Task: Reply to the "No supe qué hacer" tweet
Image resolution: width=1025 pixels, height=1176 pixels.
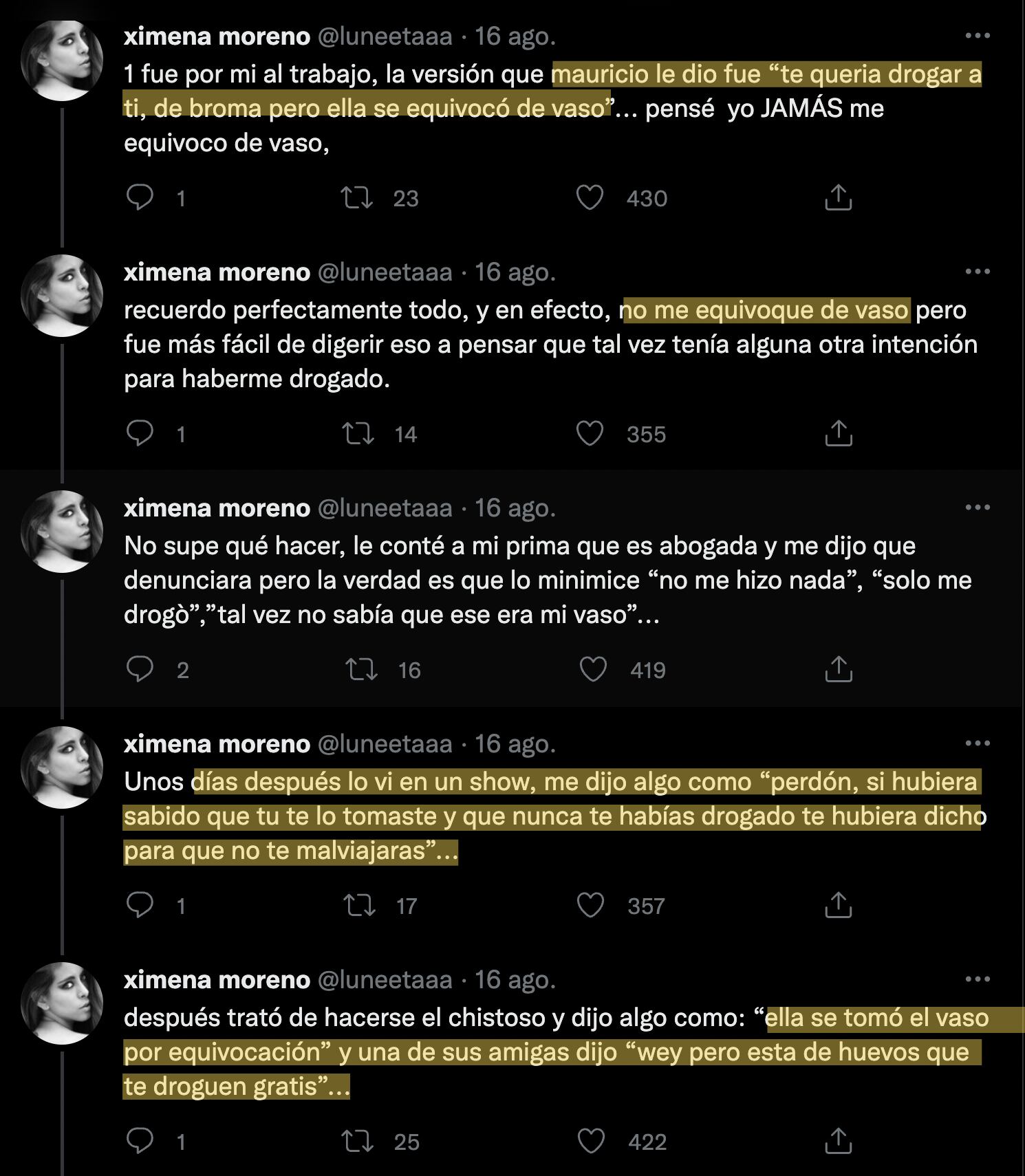Action: click(140, 670)
